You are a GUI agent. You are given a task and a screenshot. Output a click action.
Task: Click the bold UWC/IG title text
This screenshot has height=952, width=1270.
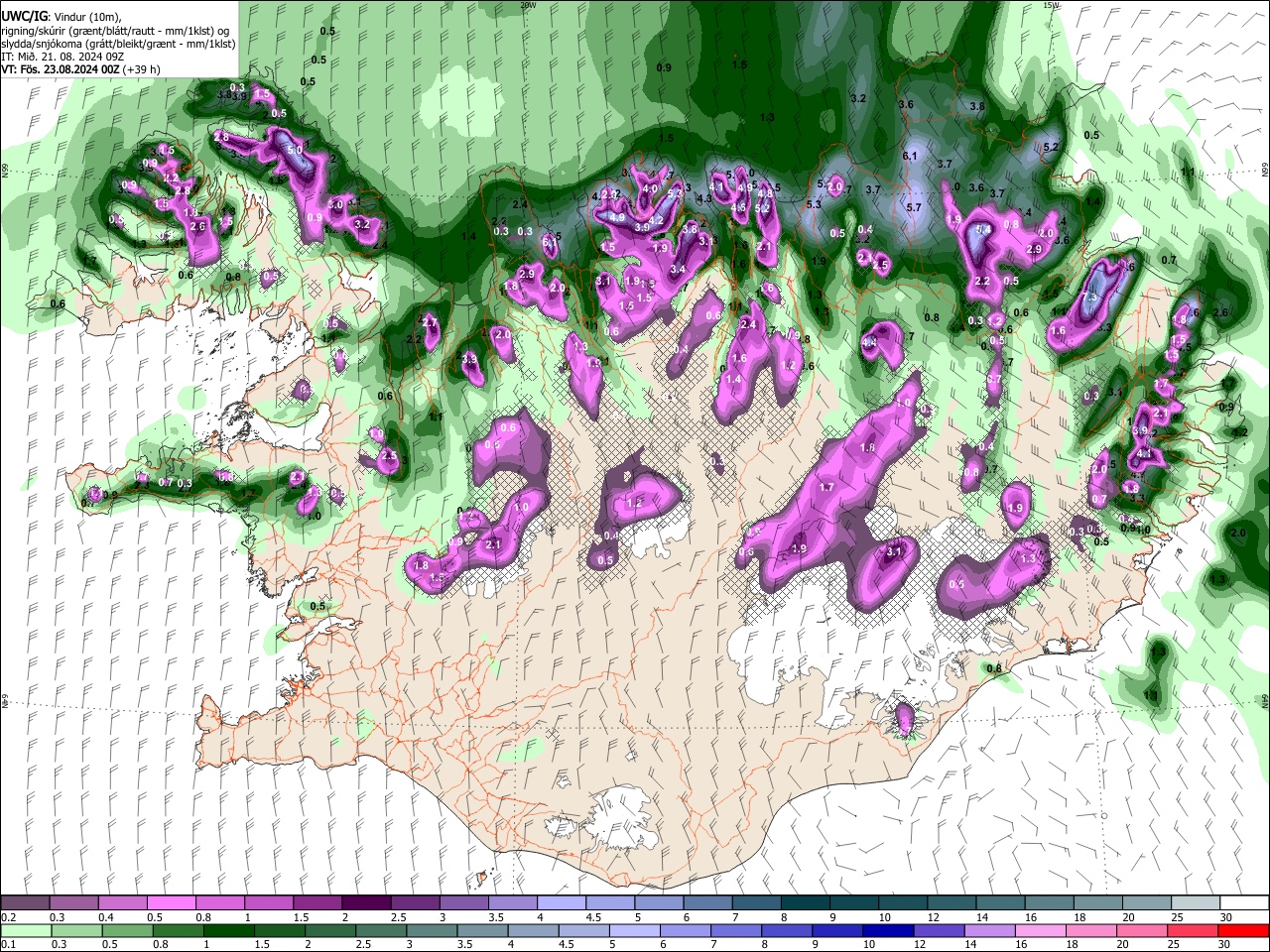pos(24,16)
